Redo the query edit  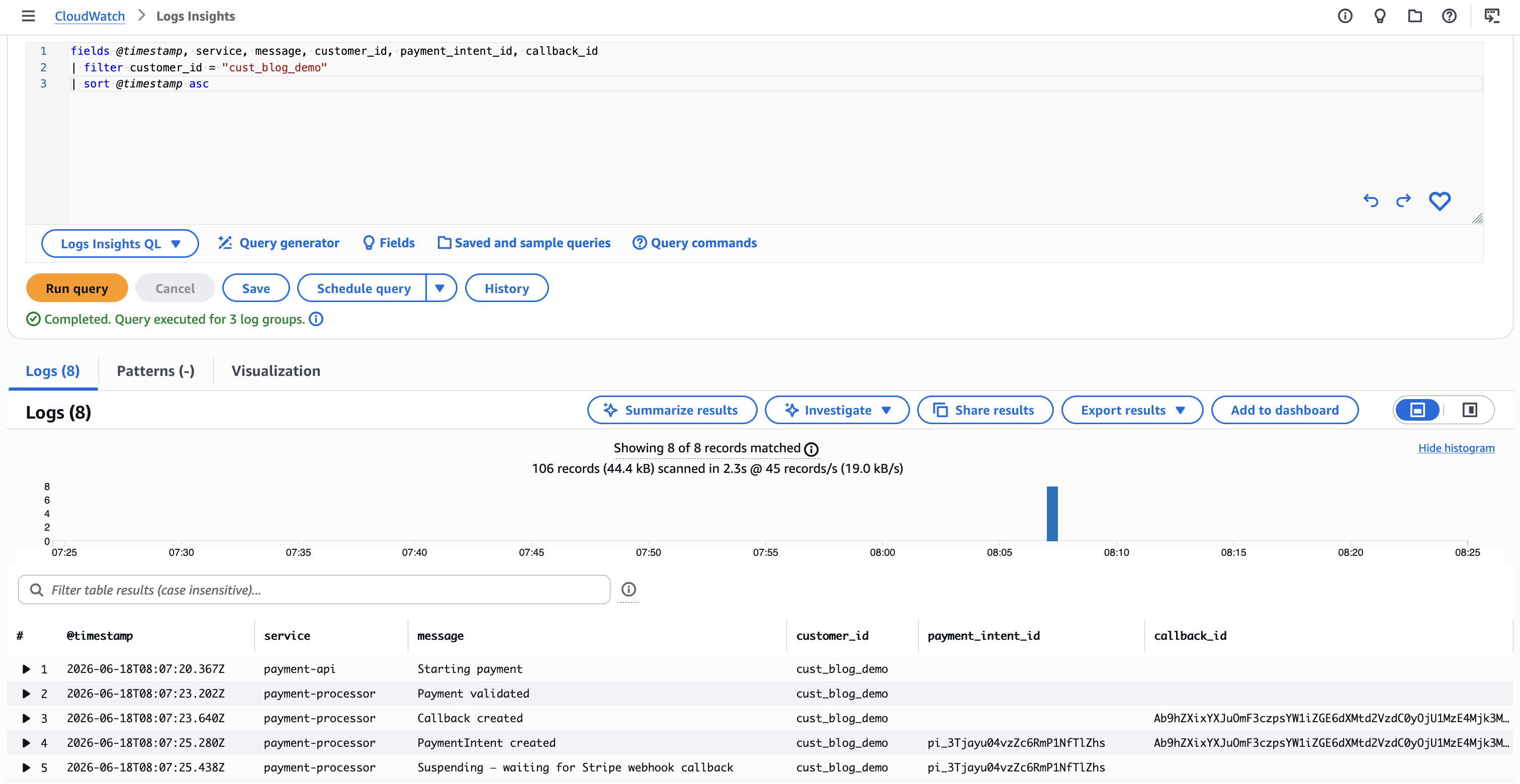click(1403, 201)
